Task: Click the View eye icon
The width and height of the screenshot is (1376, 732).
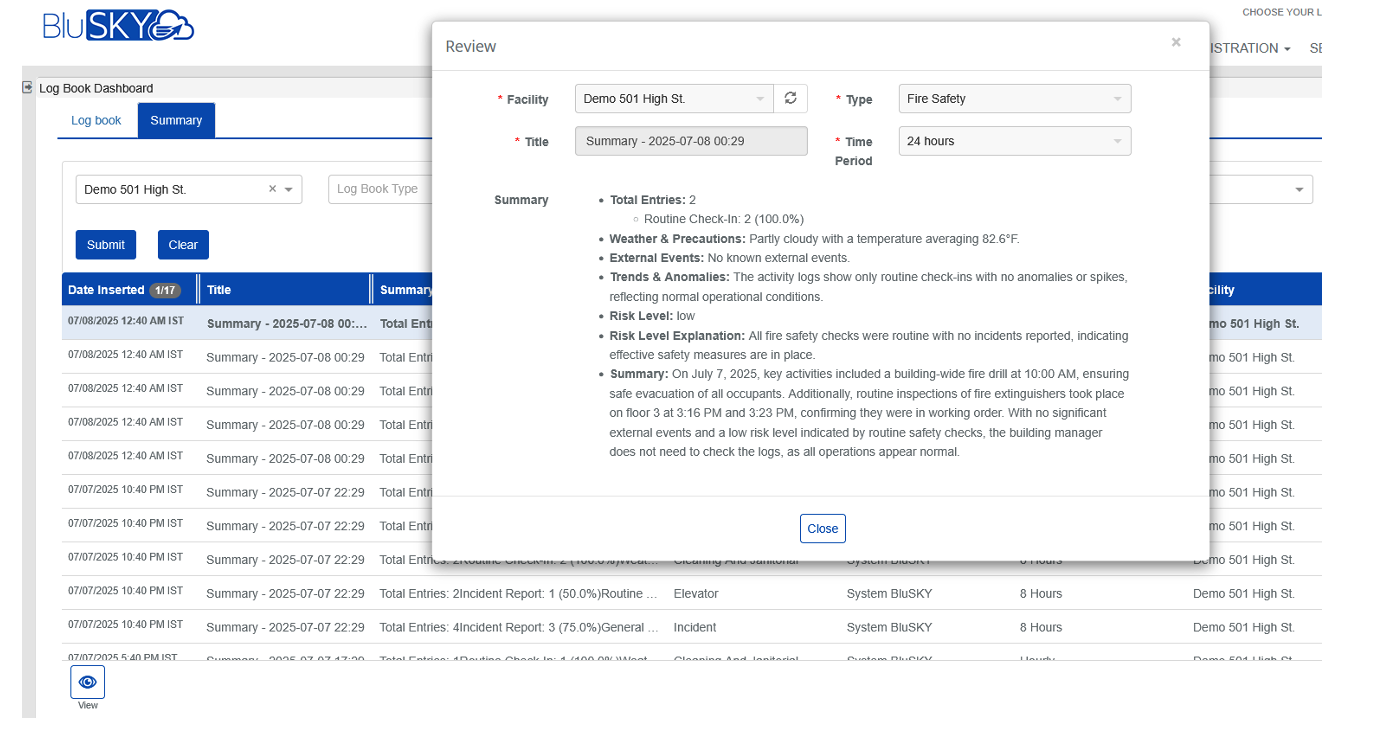Action: coord(87,682)
